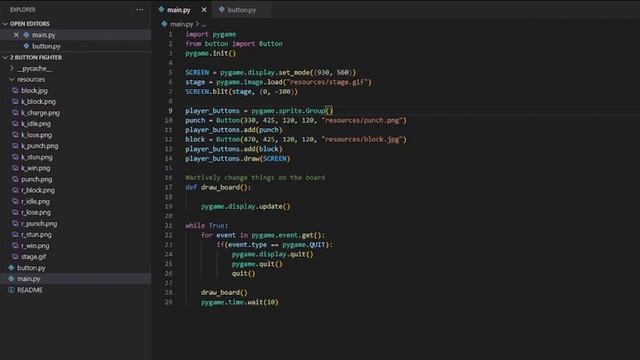The width and height of the screenshot is (640, 360).
Task: Collapse the 2 Button Fighter folder section
Action: pos(5,58)
